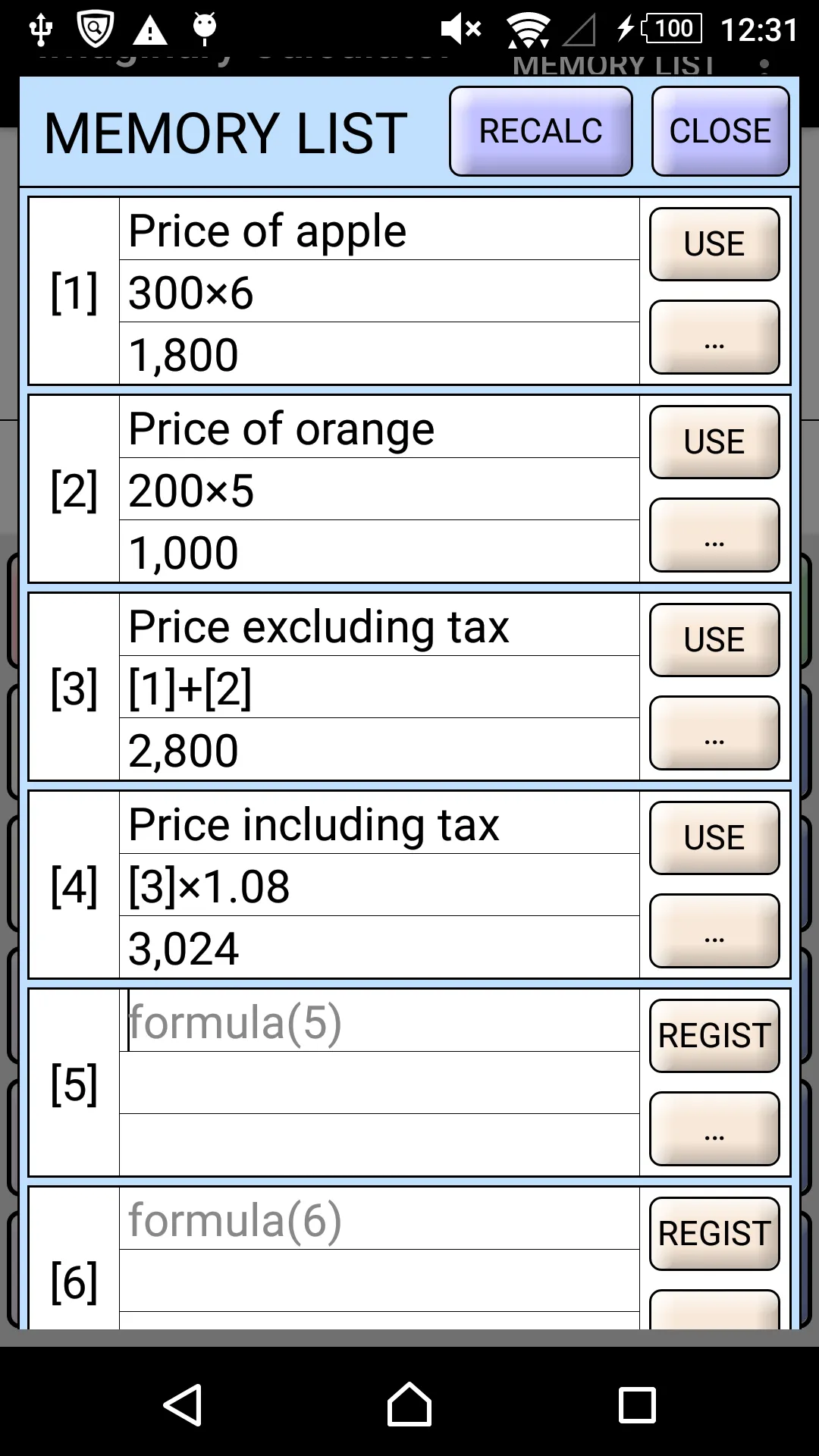Select the formula 300×6
819x1456 pixels.
(x=190, y=293)
